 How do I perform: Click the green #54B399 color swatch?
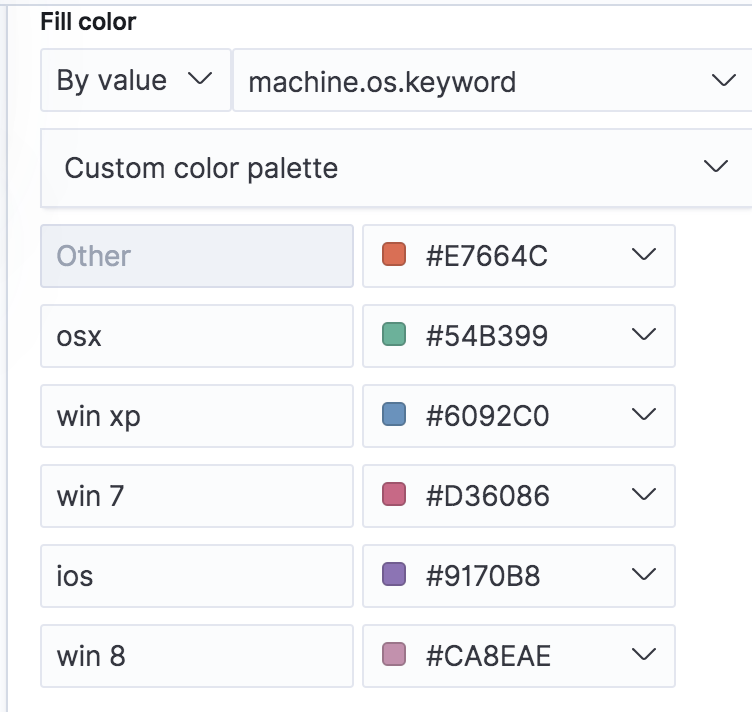394,335
